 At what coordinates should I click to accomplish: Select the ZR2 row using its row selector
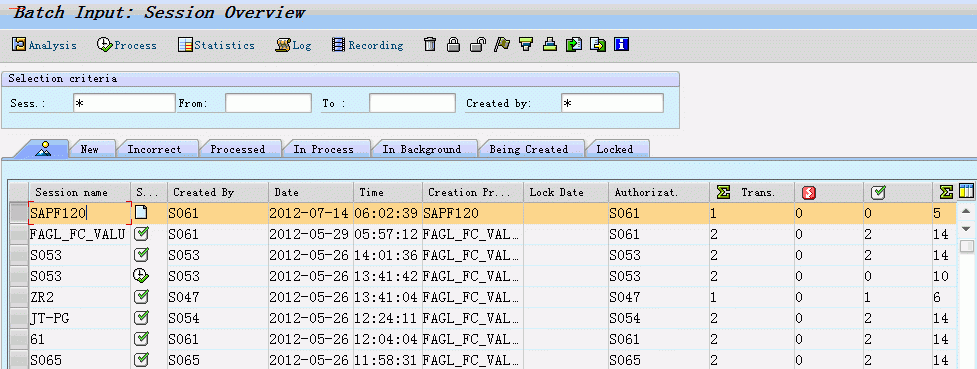(19, 297)
